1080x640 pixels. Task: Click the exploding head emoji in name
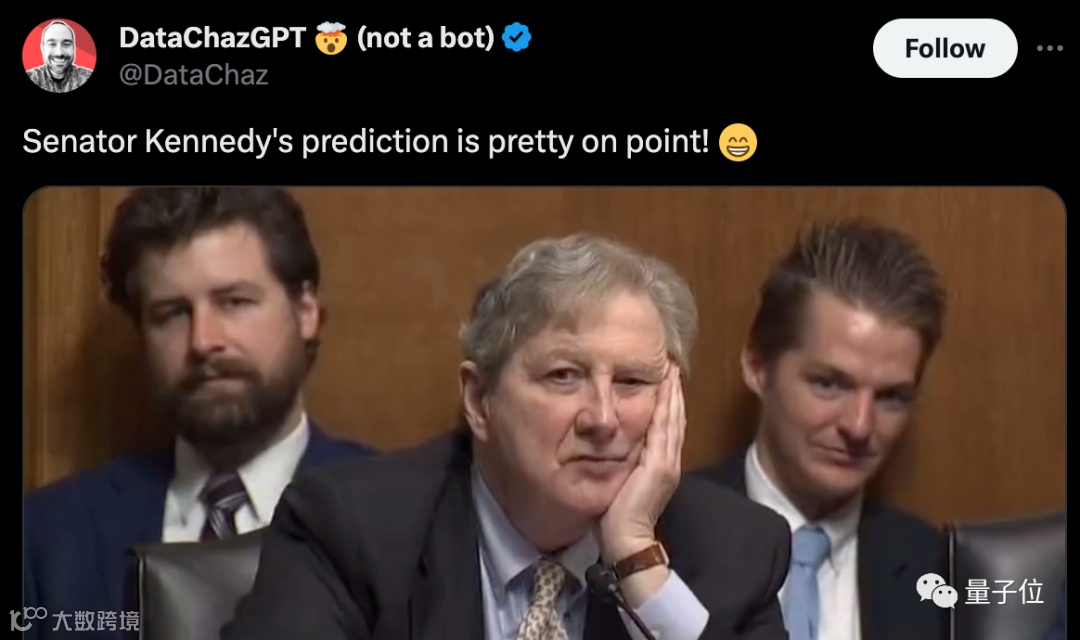pos(331,38)
